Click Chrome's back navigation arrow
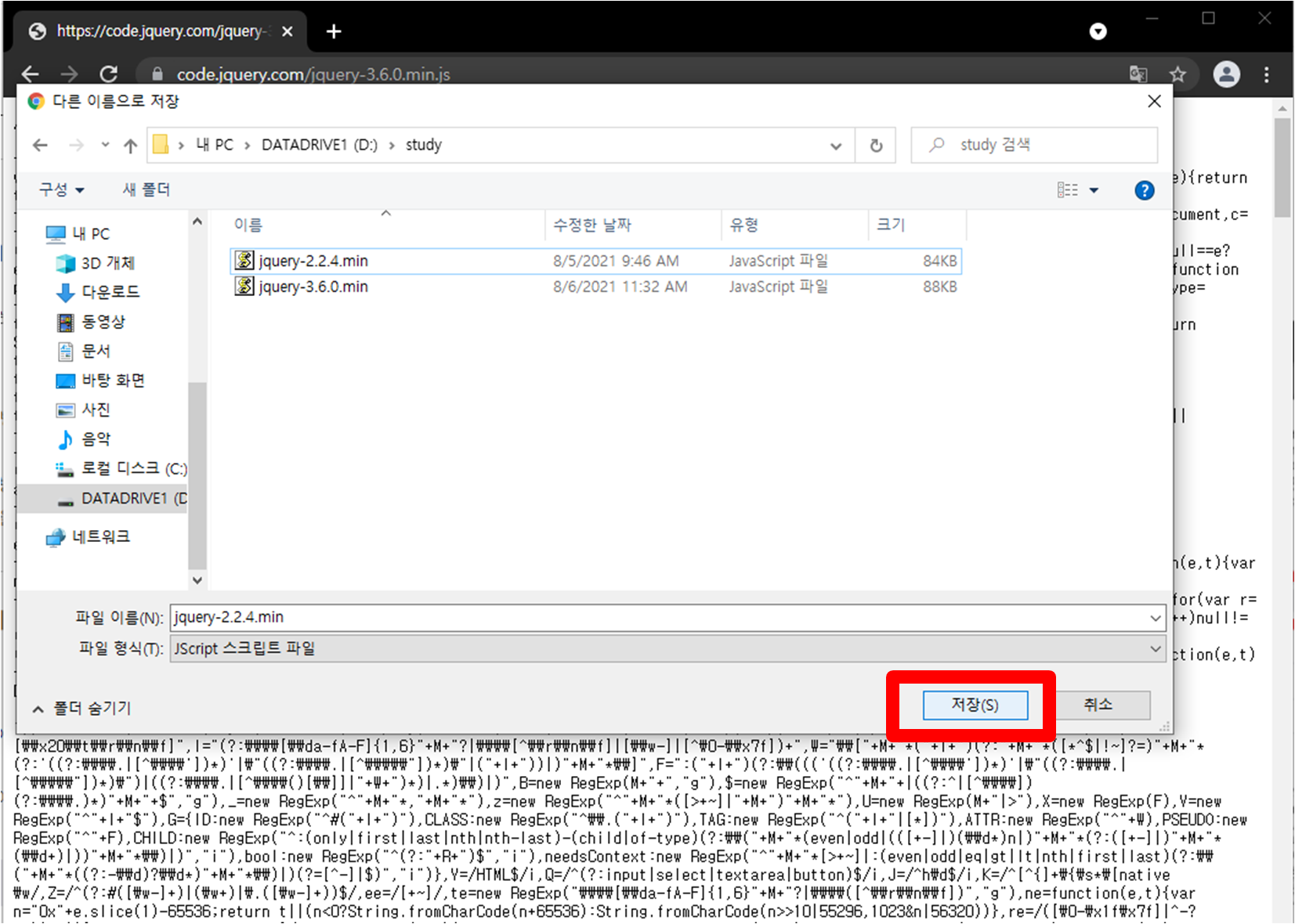The image size is (1295, 924). (31, 74)
